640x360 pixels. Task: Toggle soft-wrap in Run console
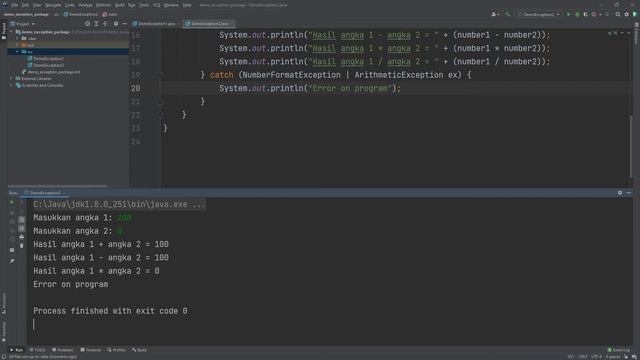pyautogui.click(x=22, y=220)
